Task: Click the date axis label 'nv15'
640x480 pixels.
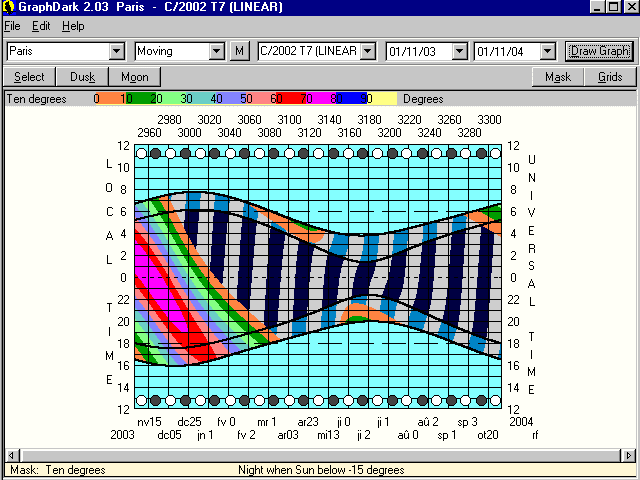Action: coord(149,422)
